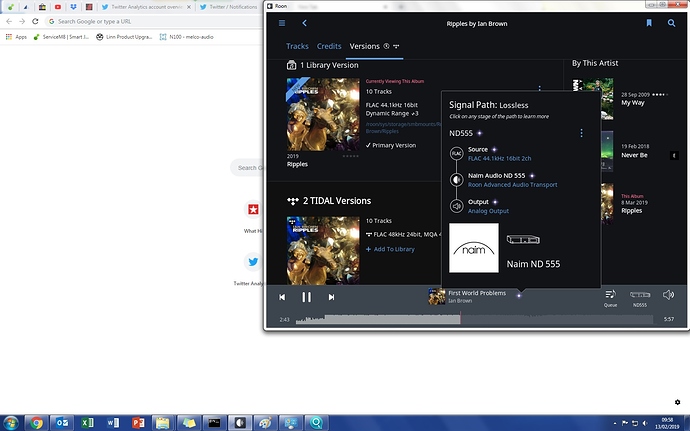The height and width of the screenshot is (431, 690).
Task: Open the Twitter shortcut tile in Chrome
Action: click(253, 262)
